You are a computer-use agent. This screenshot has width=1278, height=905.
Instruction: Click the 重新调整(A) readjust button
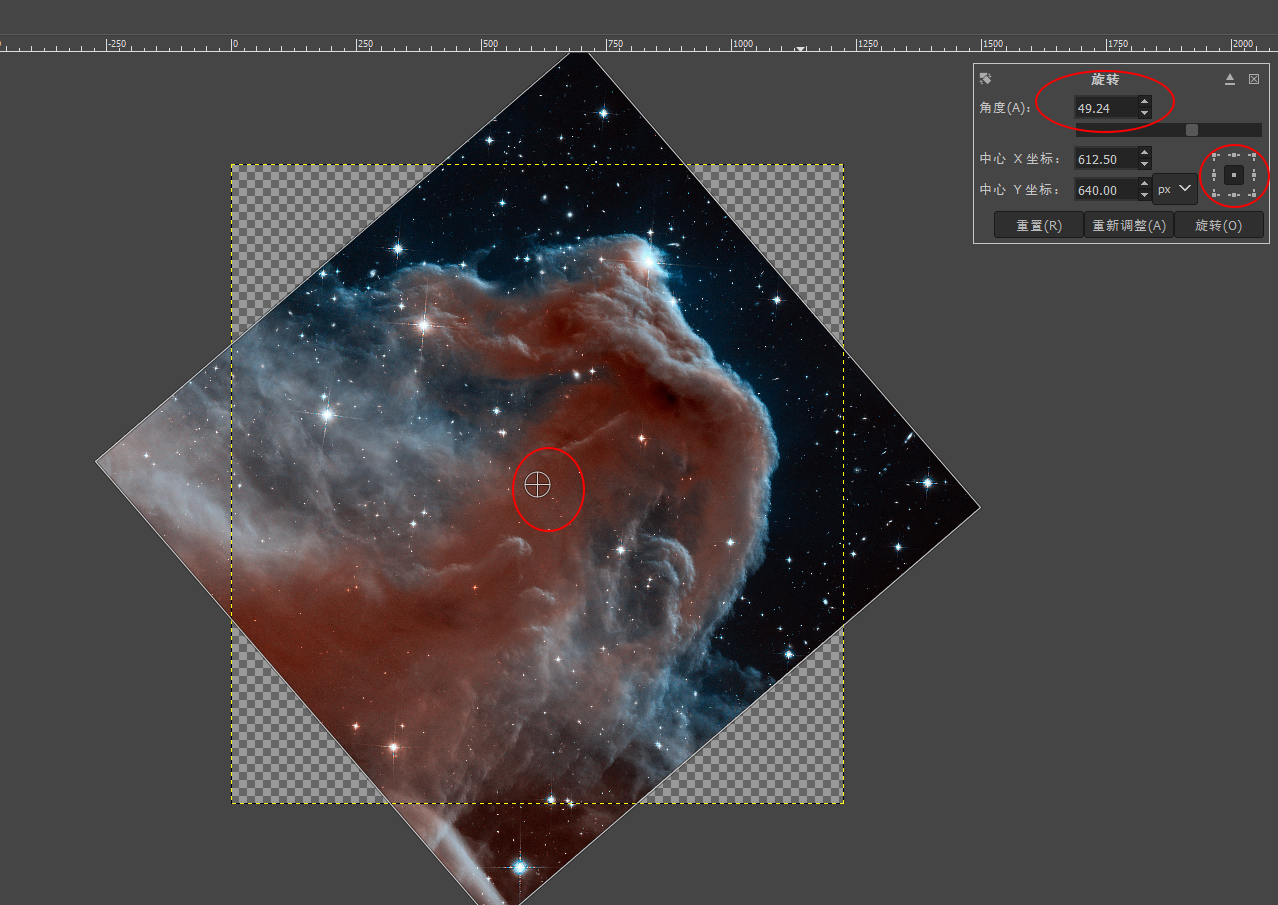pos(1129,225)
